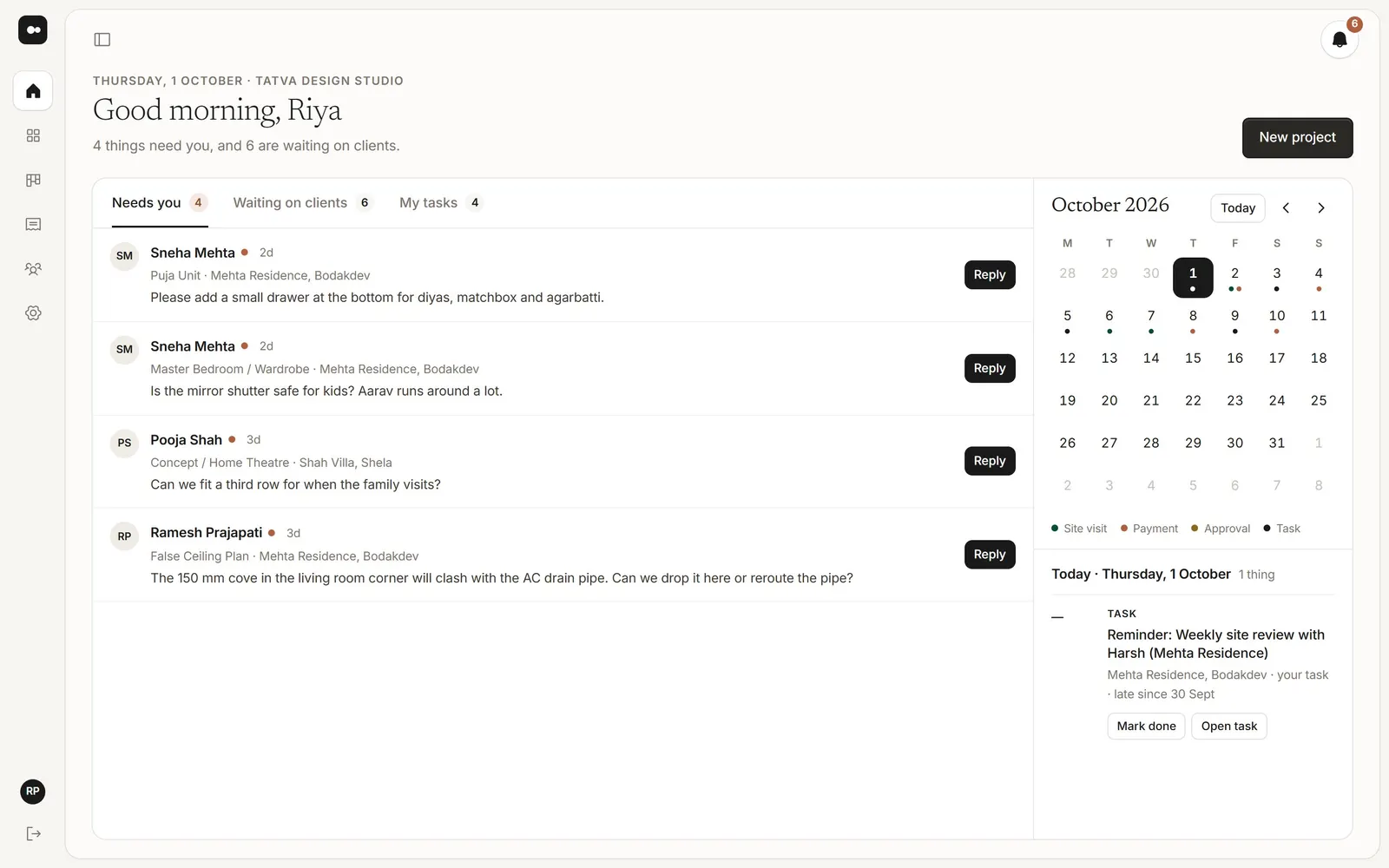Reply to Ramesh Prajapati's message
Viewport: 1389px width, 868px height.
990,555
